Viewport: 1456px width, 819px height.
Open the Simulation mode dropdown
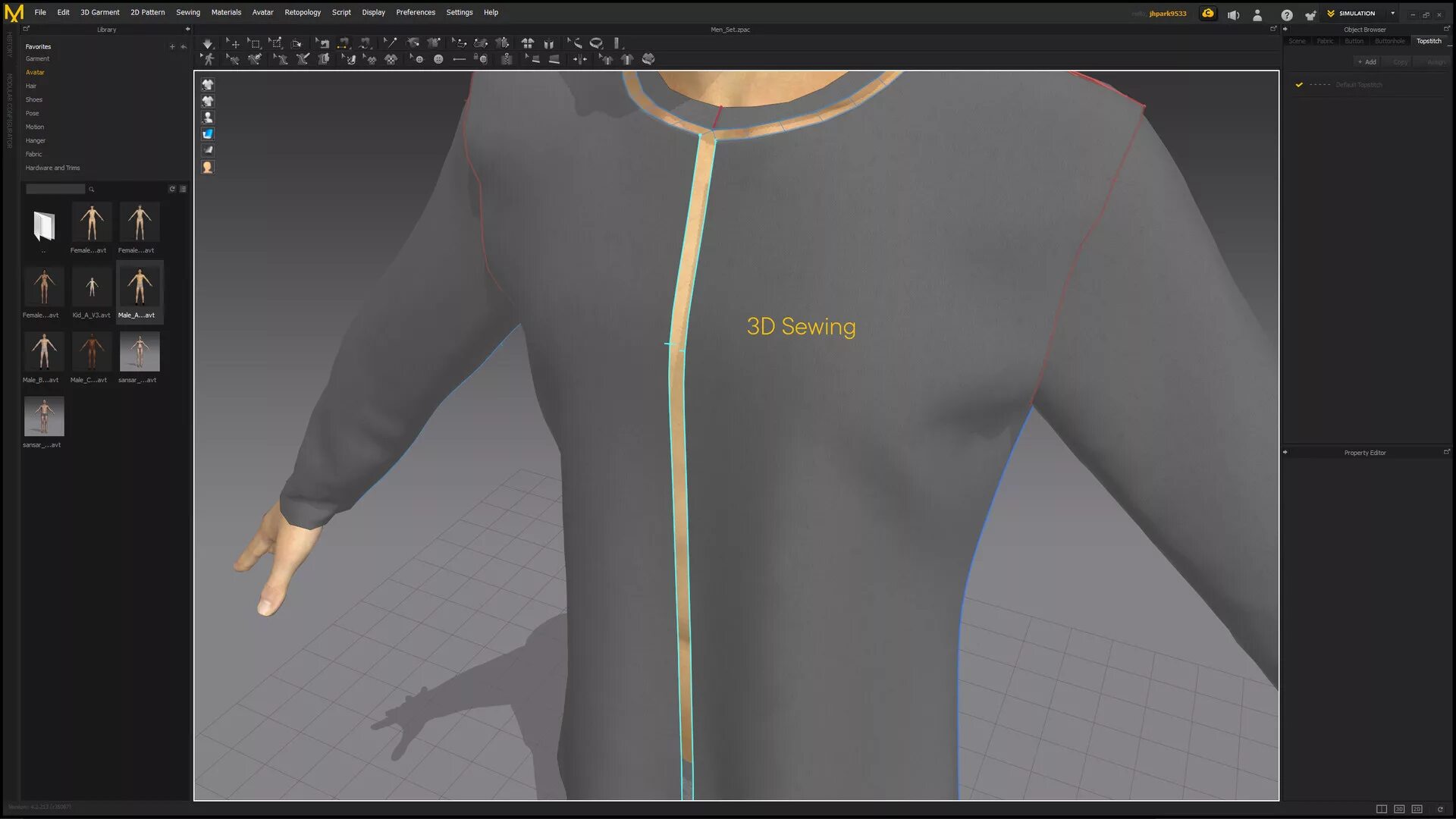point(1392,13)
